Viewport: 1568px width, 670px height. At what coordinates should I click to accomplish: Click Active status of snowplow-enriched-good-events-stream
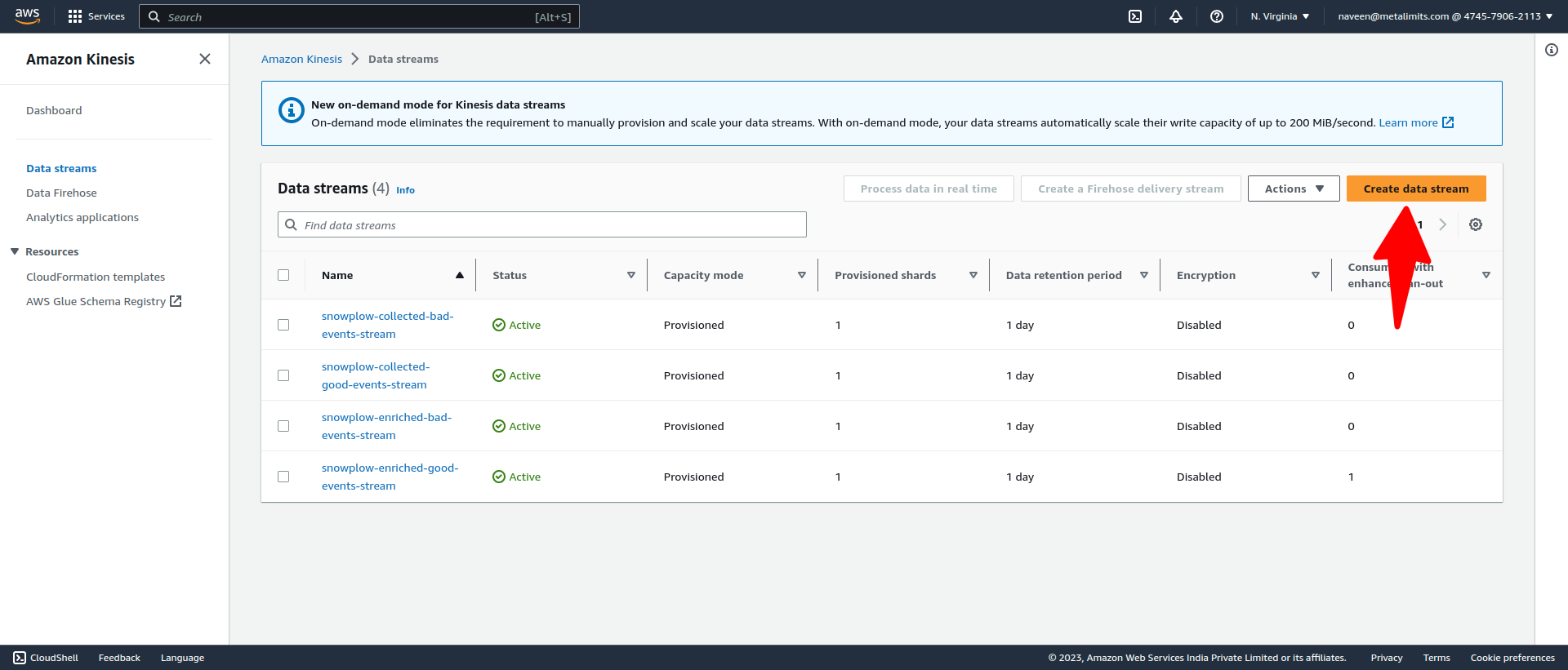coord(516,477)
